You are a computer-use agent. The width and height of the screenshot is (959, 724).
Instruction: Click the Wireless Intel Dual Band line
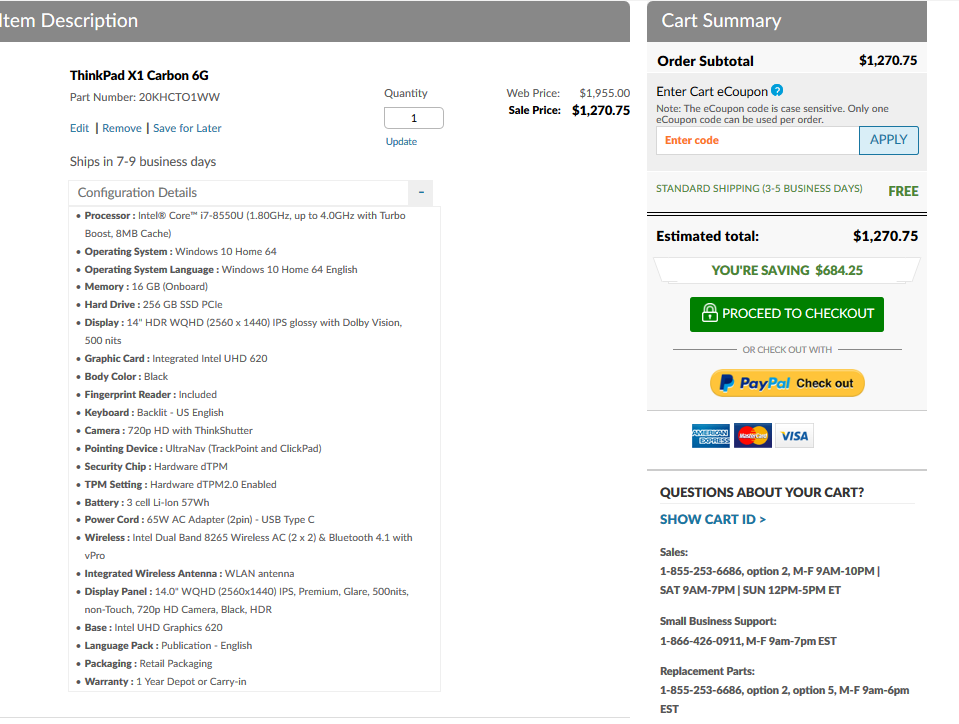coord(248,547)
